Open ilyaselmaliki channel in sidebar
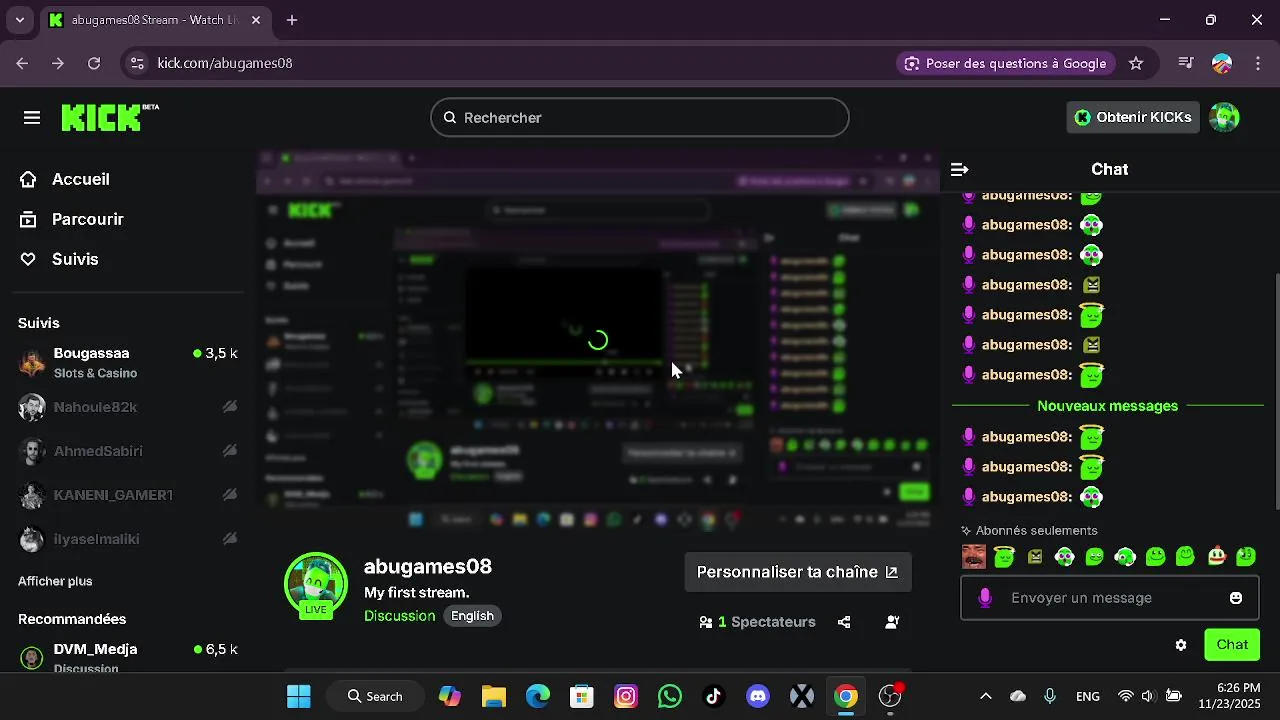 pos(128,539)
